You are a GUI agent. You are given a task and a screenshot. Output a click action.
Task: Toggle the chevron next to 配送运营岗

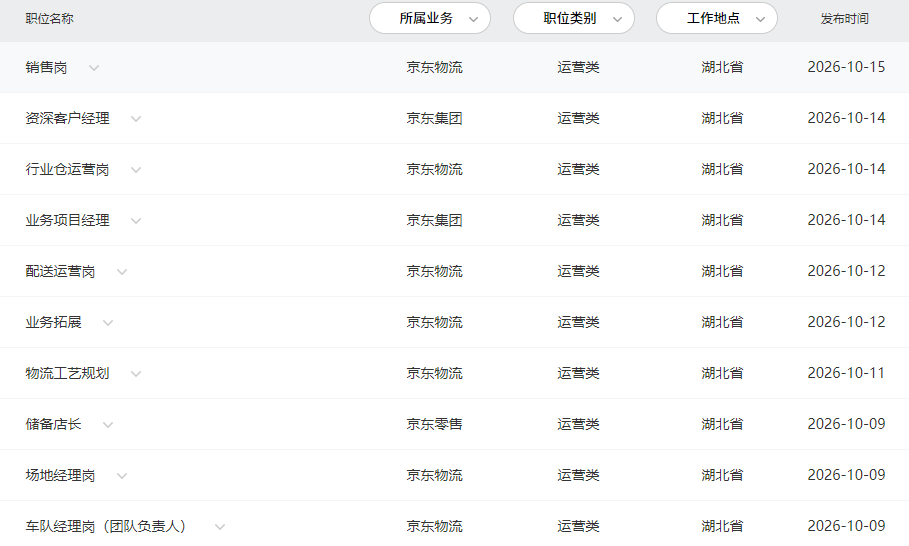[122, 272]
